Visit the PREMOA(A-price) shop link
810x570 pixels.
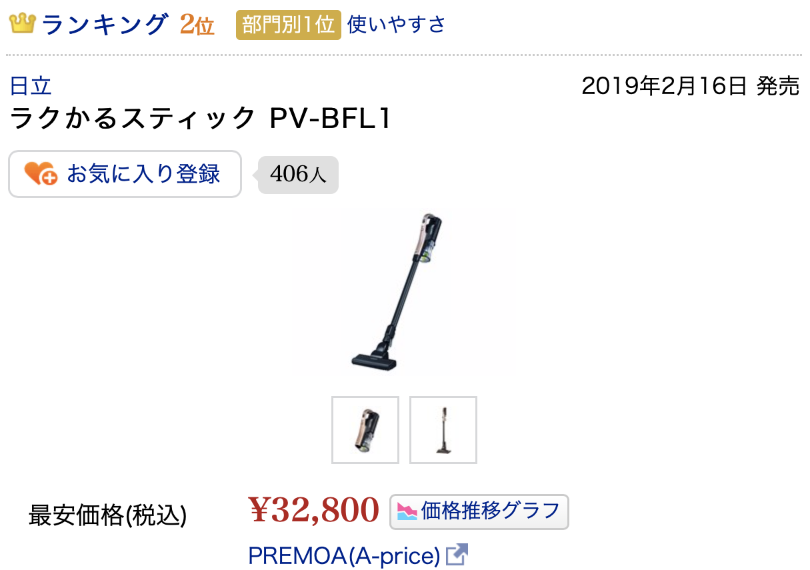(x=344, y=556)
